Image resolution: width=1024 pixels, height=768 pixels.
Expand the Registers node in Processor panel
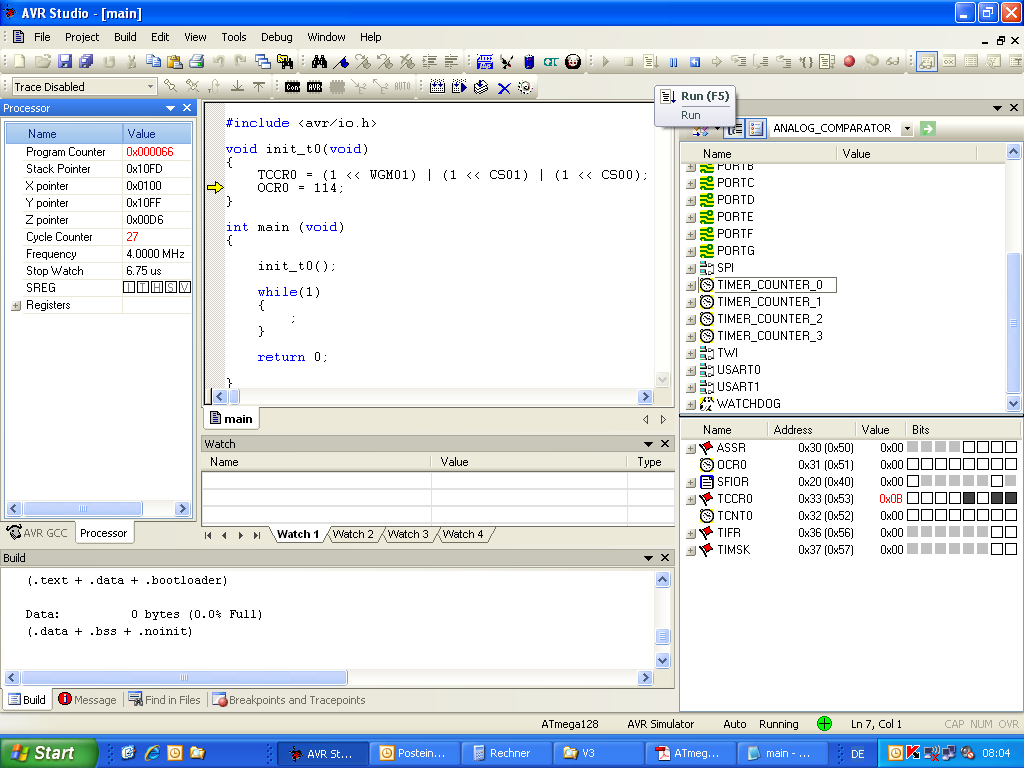16,305
